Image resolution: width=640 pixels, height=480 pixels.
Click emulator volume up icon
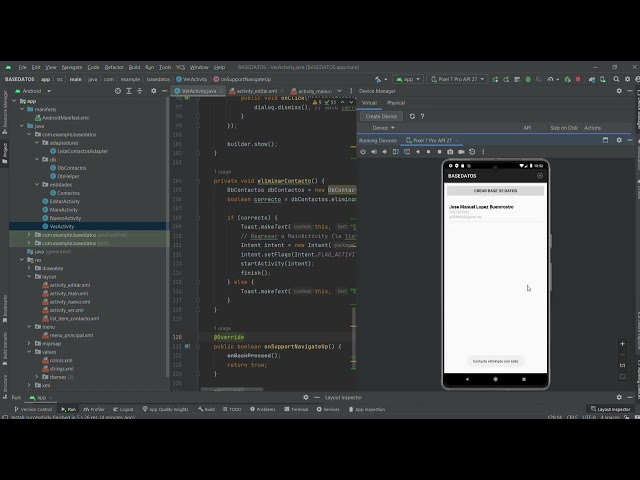click(374, 151)
